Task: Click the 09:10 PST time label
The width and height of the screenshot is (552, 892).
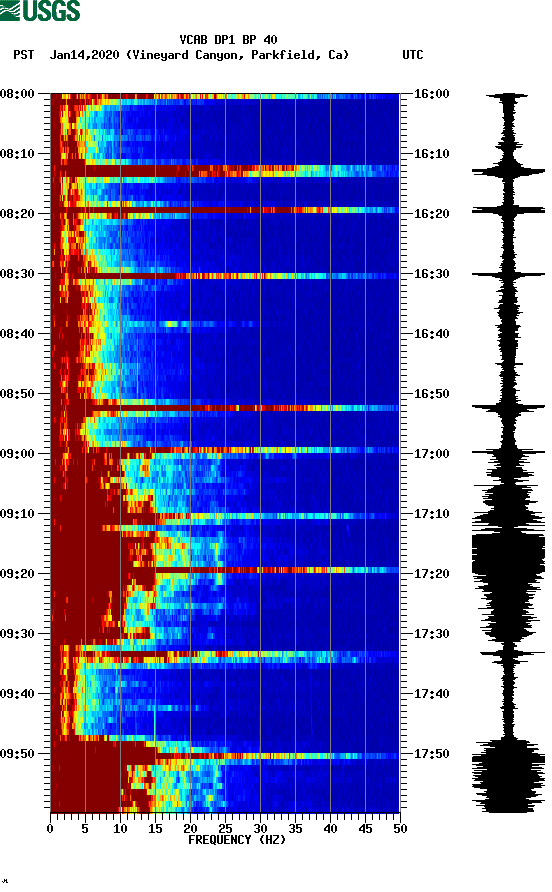Action: tap(17, 514)
